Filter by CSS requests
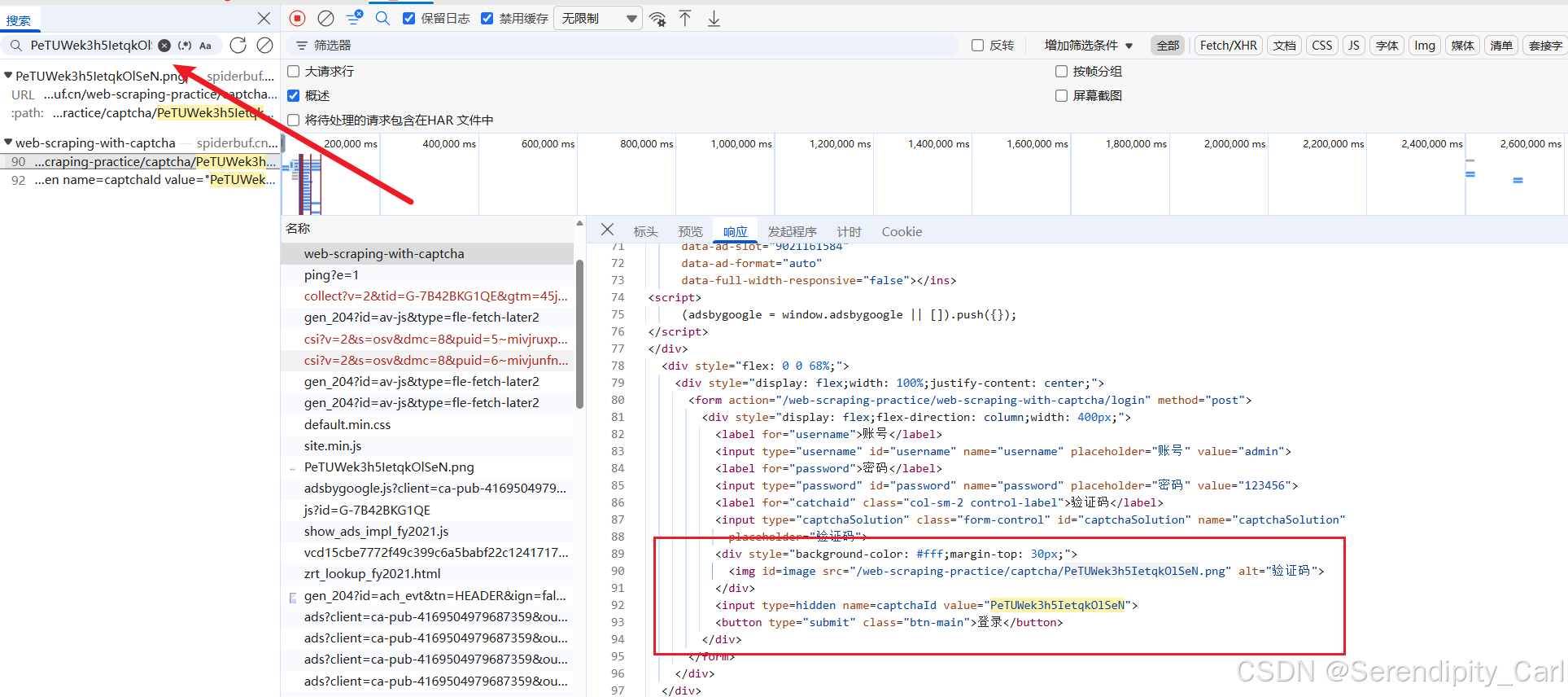The image size is (1568, 697). coord(1322,46)
